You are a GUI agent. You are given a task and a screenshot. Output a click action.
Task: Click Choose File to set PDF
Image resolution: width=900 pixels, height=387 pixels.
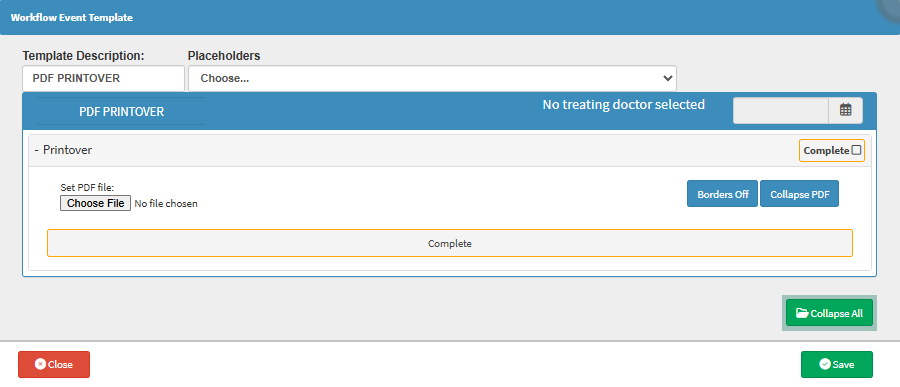[x=95, y=203]
